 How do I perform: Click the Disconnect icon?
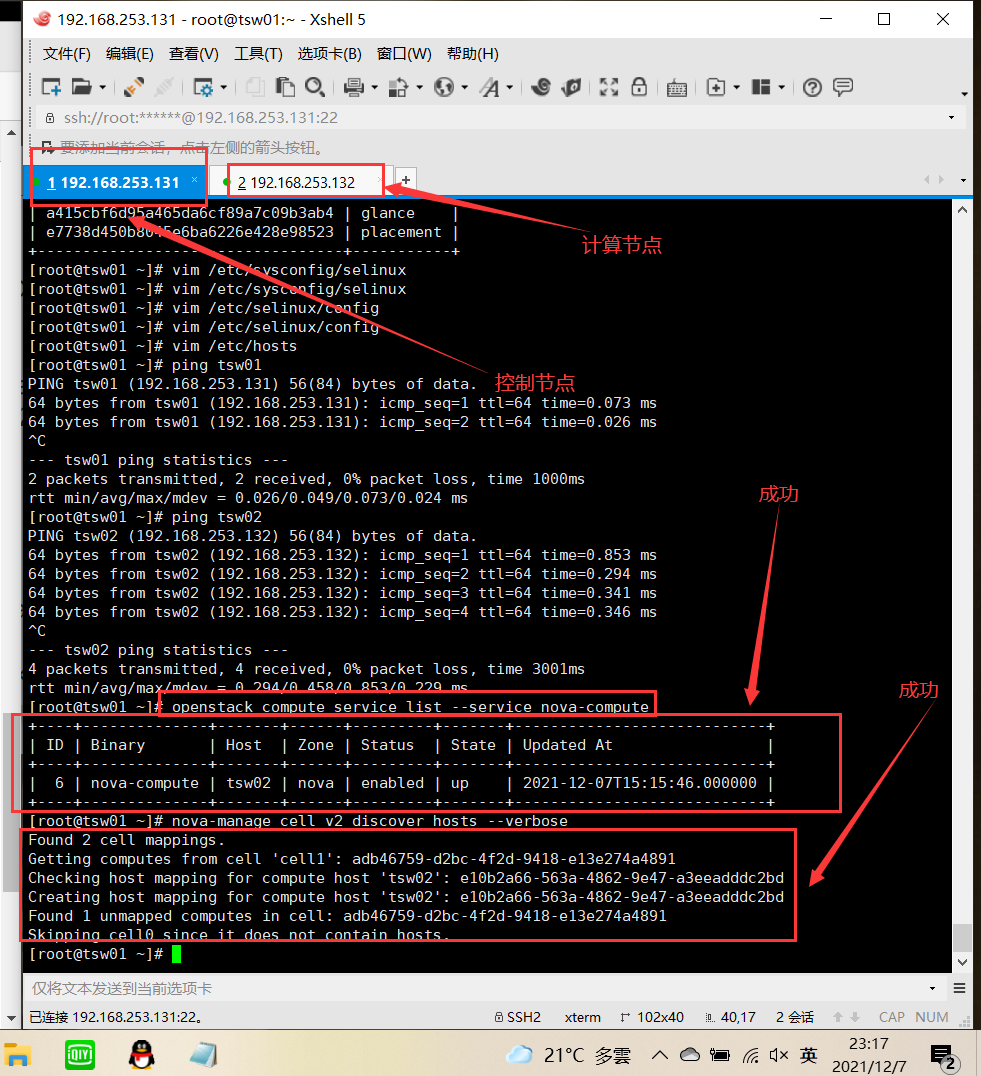click(163, 87)
